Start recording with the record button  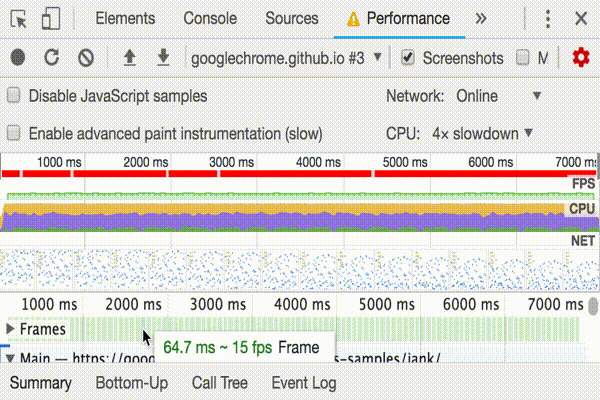[x=18, y=58]
